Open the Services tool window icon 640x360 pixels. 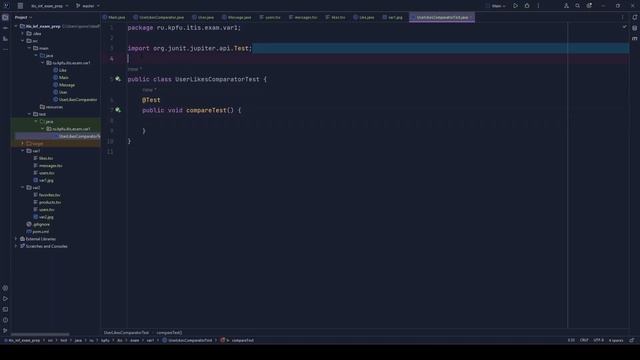click(x=5, y=288)
